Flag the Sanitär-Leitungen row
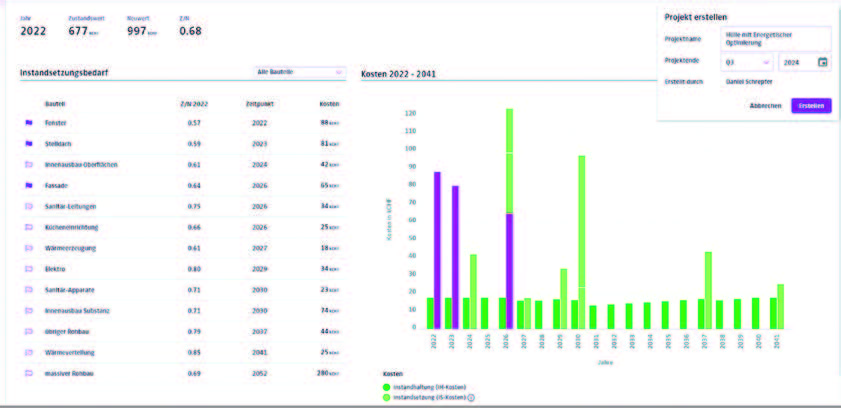 tap(29, 206)
